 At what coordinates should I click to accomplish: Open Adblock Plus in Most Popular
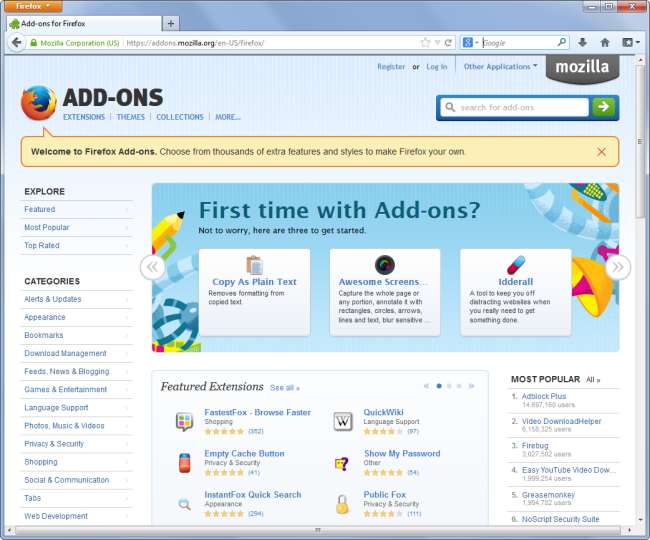pyautogui.click(x=544, y=396)
